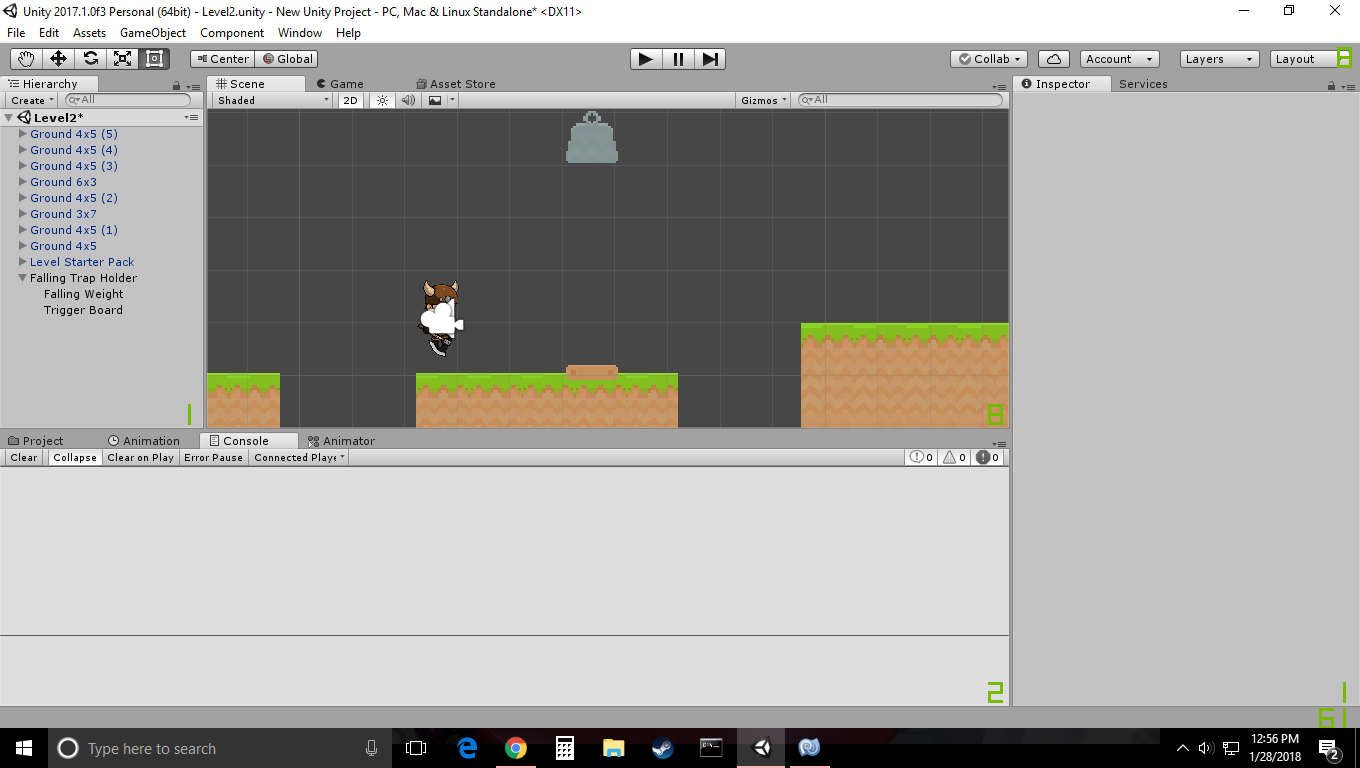Toggle the Center pivot mode button
This screenshot has height=768, width=1360.
[222, 59]
